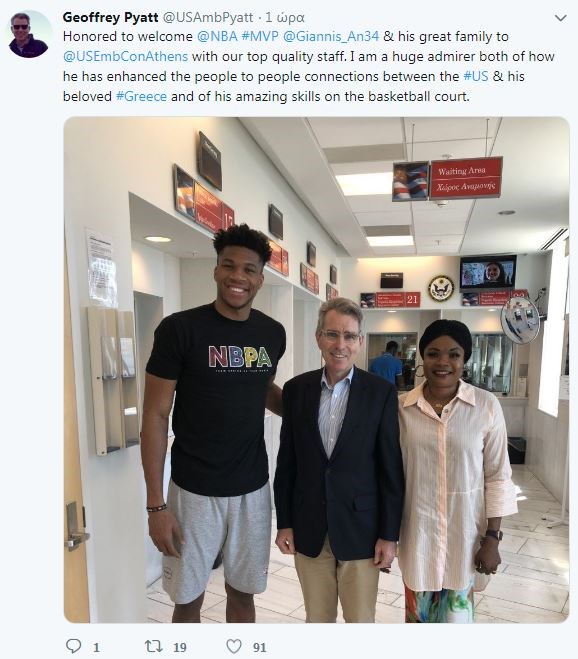Click the like count 91
Image resolution: width=578 pixels, height=659 pixels.
click(260, 647)
